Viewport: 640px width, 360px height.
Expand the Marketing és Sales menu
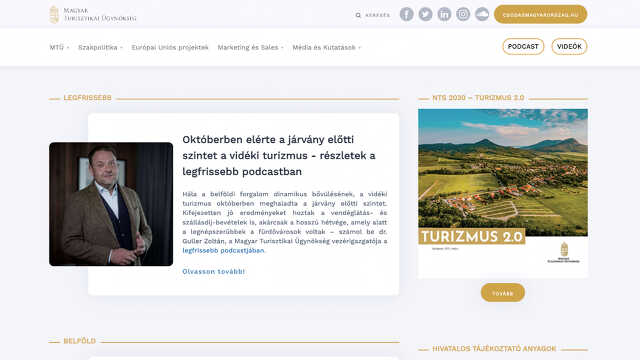250,47
